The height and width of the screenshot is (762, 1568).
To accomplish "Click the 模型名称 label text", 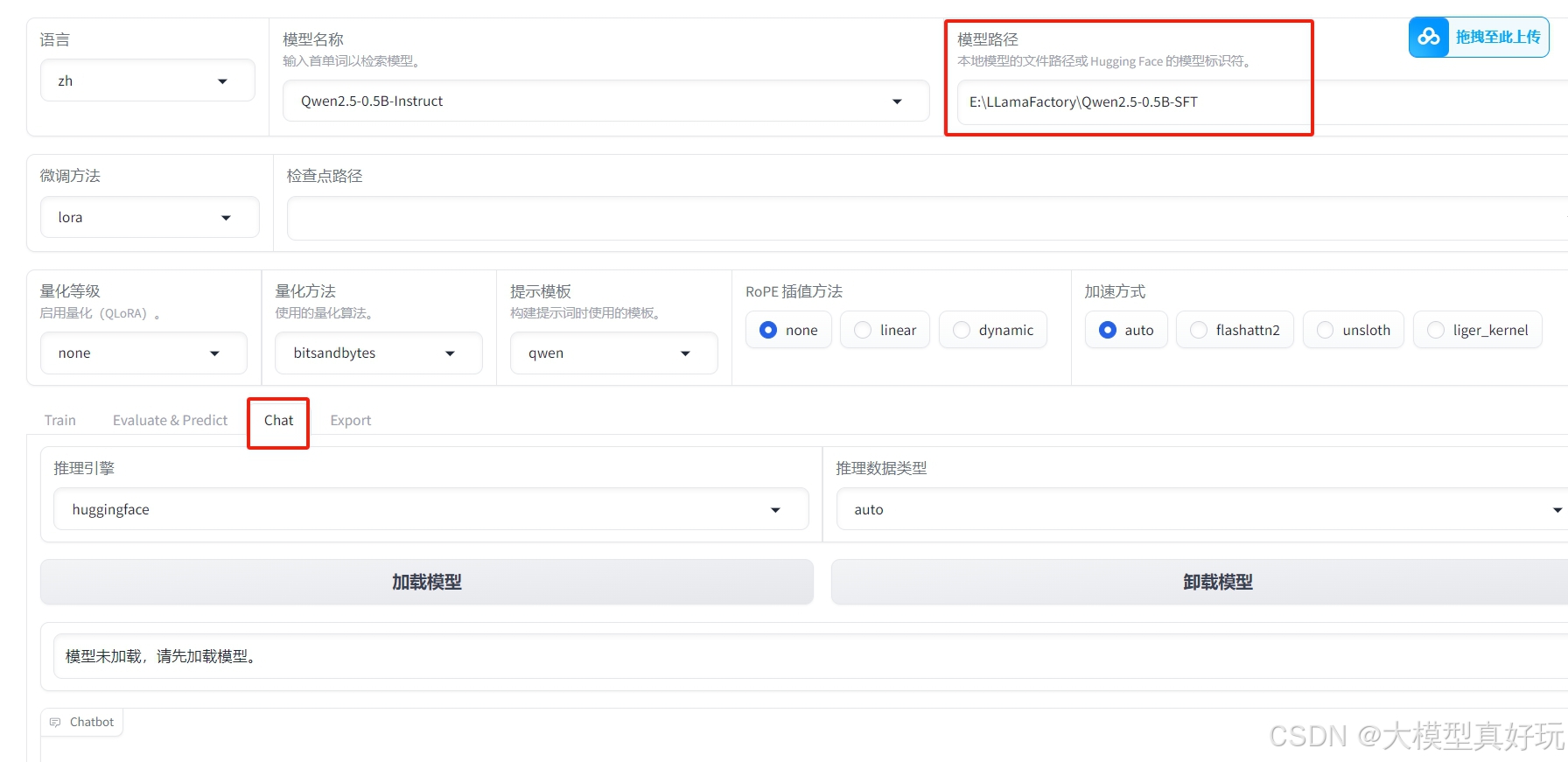I will (x=313, y=39).
